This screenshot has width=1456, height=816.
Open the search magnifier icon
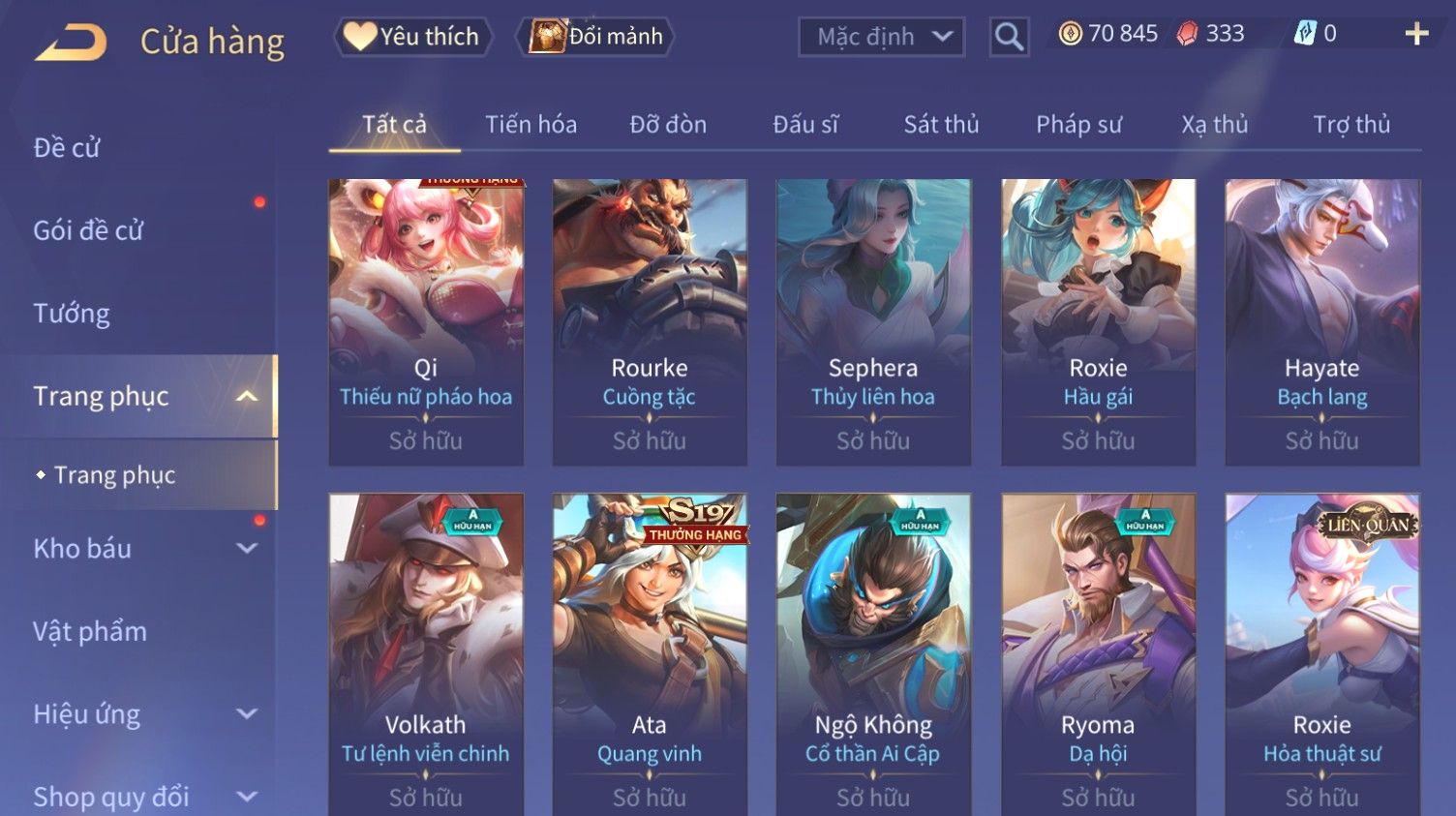click(1009, 37)
